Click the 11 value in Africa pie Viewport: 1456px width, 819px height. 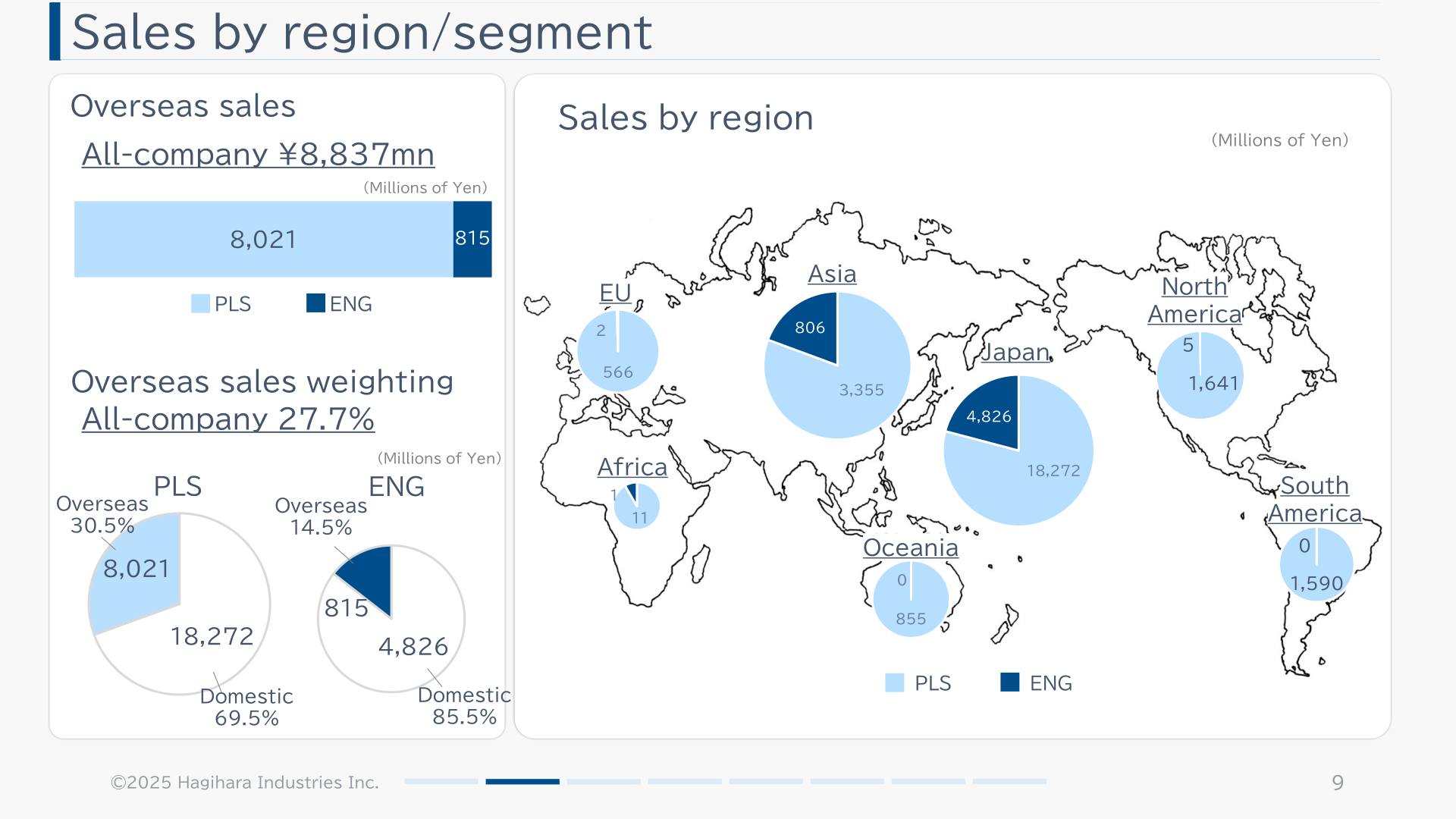point(640,518)
